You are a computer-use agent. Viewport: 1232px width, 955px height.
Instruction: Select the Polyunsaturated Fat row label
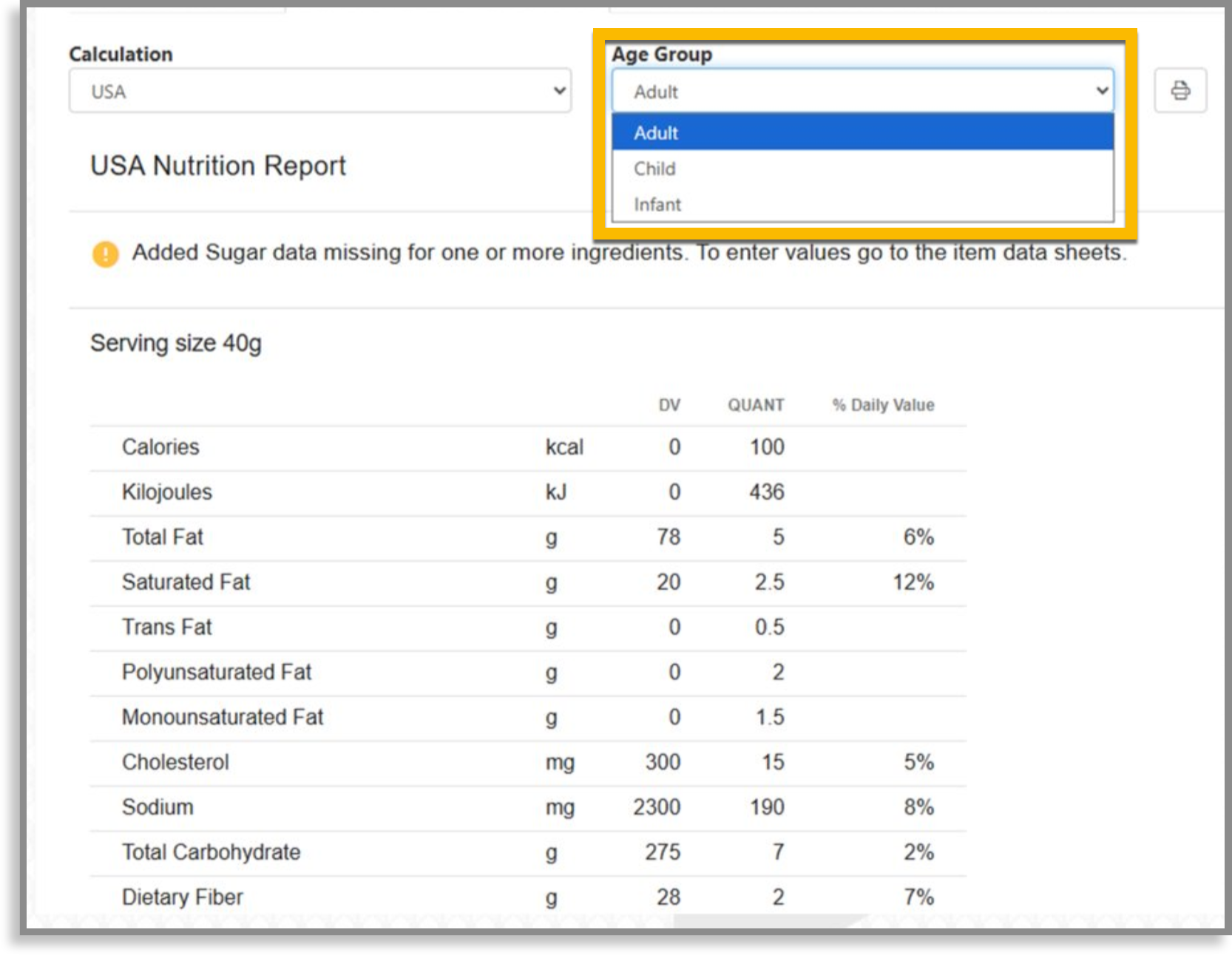click(x=217, y=673)
